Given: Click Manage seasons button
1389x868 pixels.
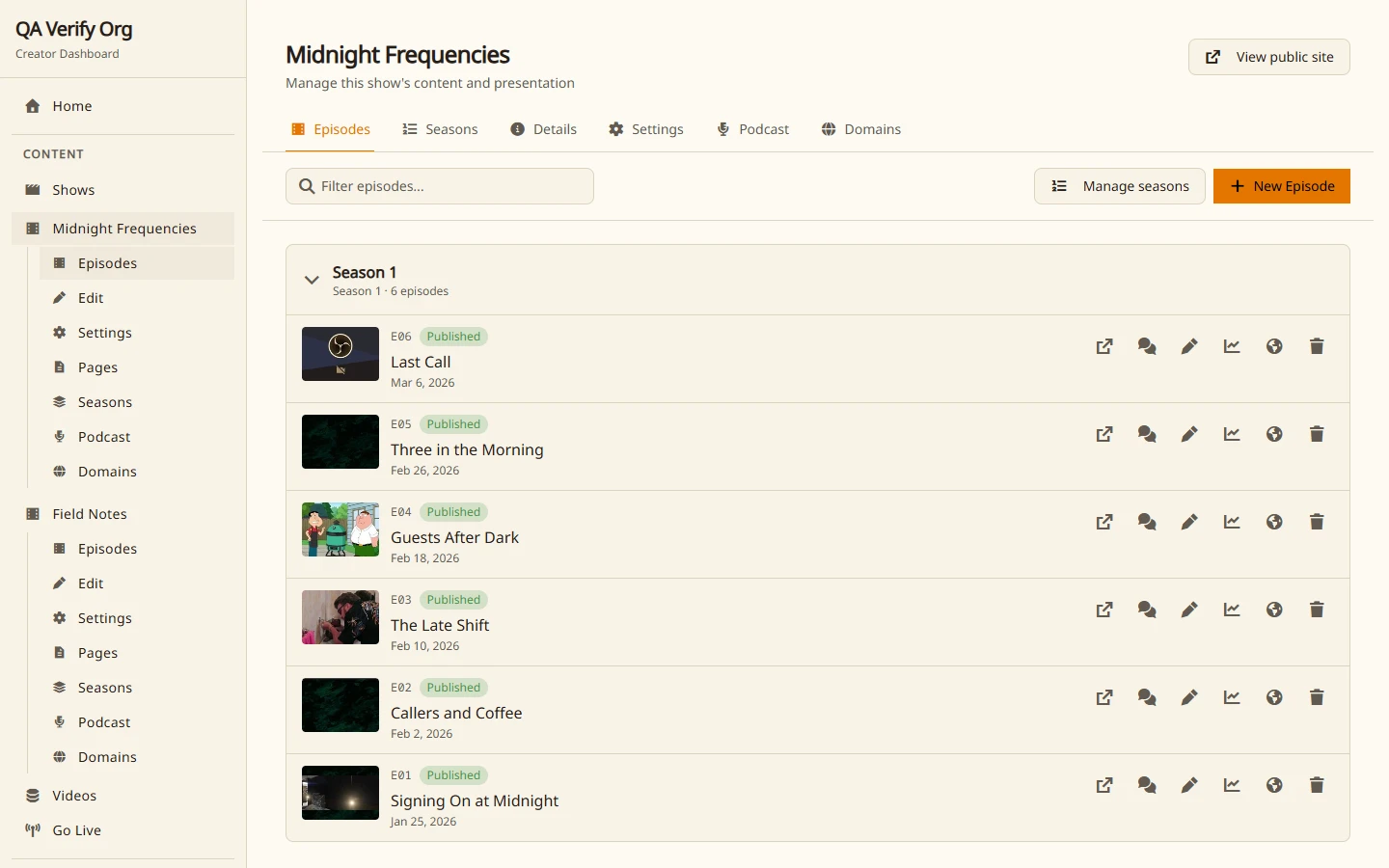Looking at the screenshot, I should pyautogui.click(x=1120, y=186).
